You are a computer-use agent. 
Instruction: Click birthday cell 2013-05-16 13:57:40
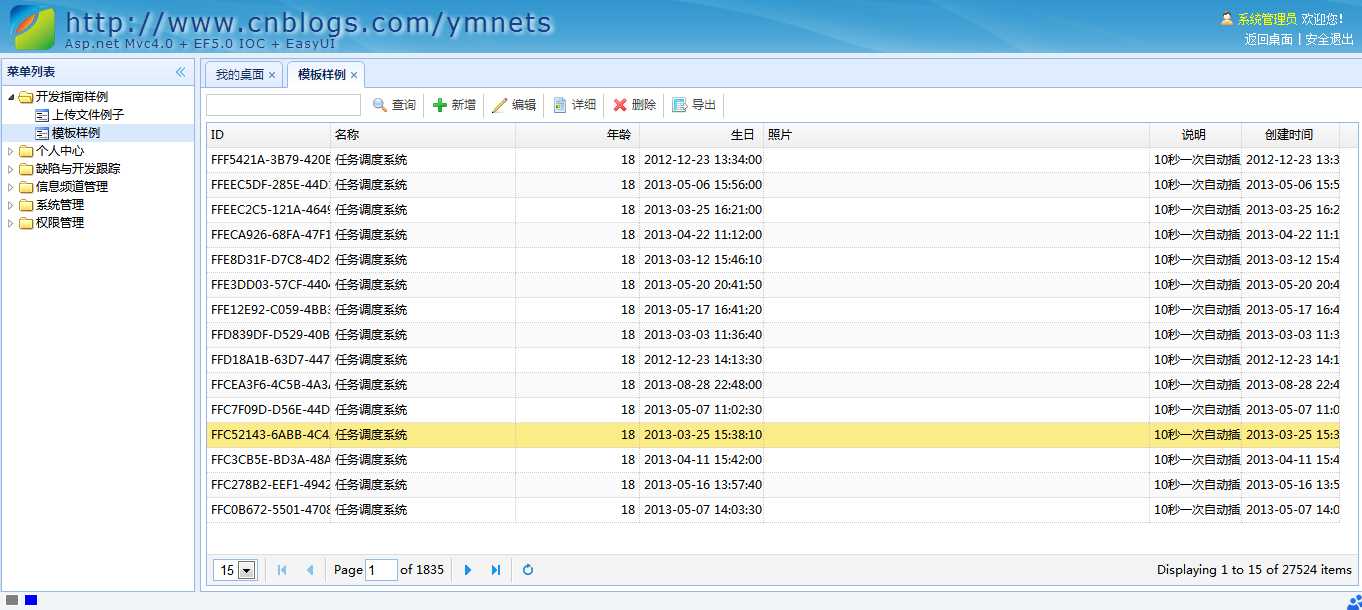pyautogui.click(x=702, y=485)
